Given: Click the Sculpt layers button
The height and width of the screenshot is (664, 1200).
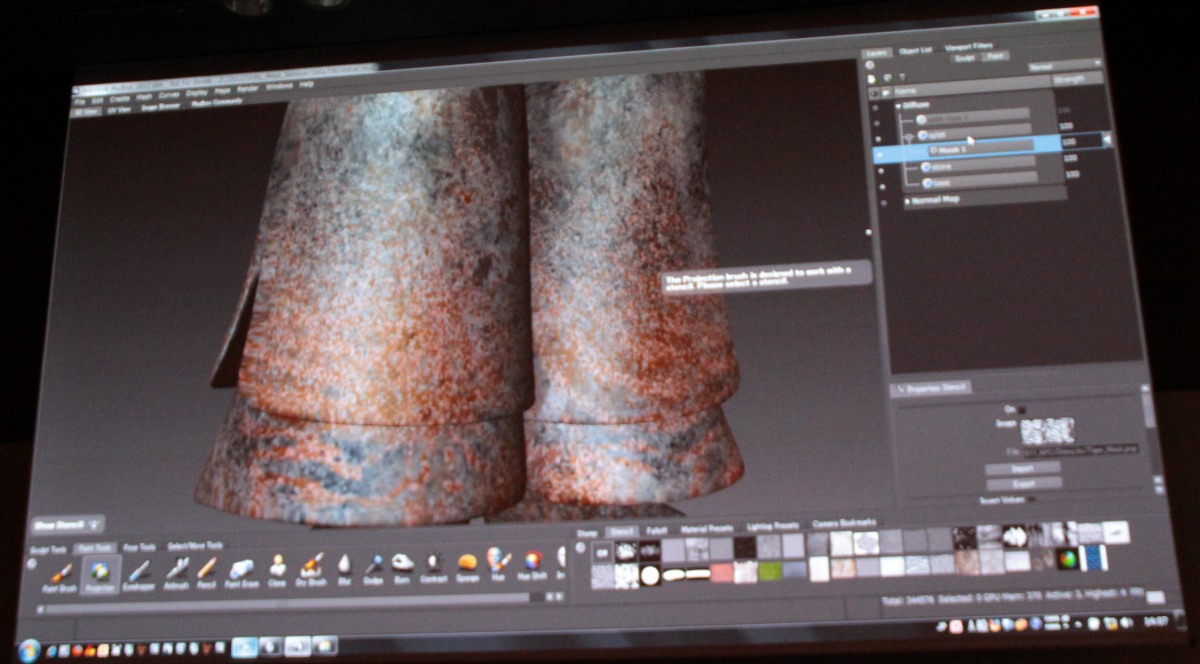Looking at the screenshot, I should 965,58.
